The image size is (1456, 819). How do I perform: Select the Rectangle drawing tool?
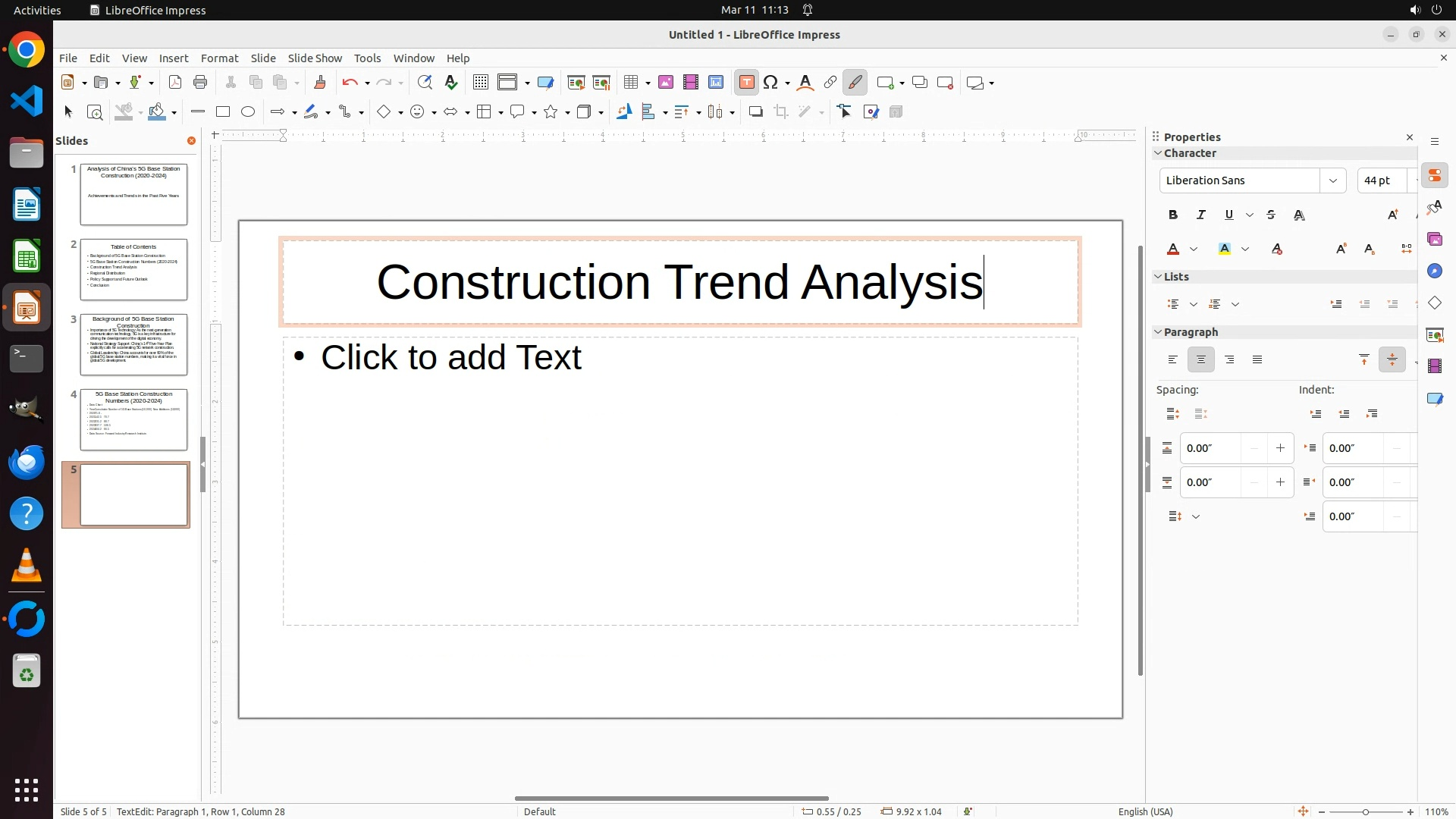pyautogui.click(x=223, y=112)
